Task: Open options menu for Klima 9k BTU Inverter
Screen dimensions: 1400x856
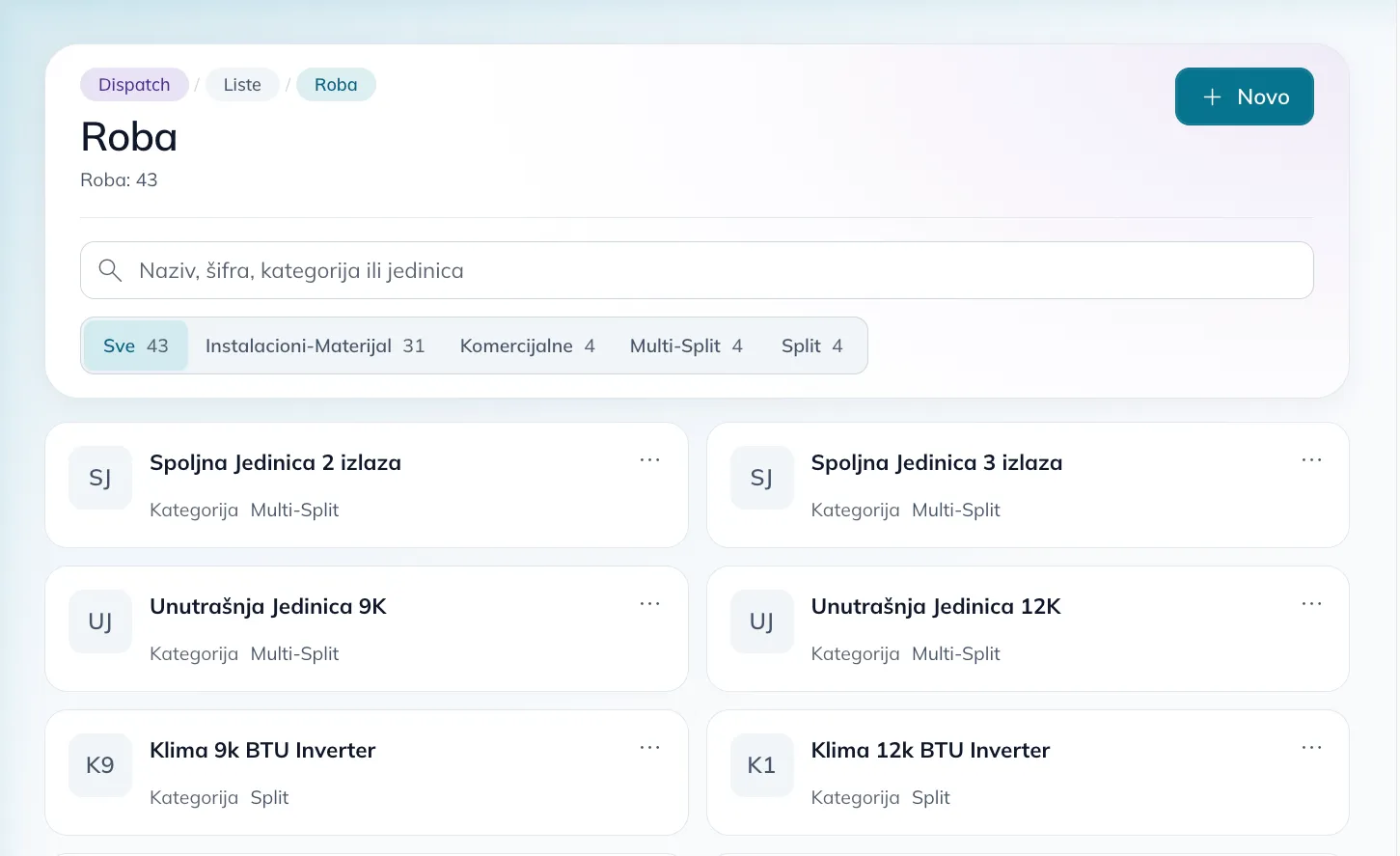Action: pyautogui.click(x=650, y=748)
